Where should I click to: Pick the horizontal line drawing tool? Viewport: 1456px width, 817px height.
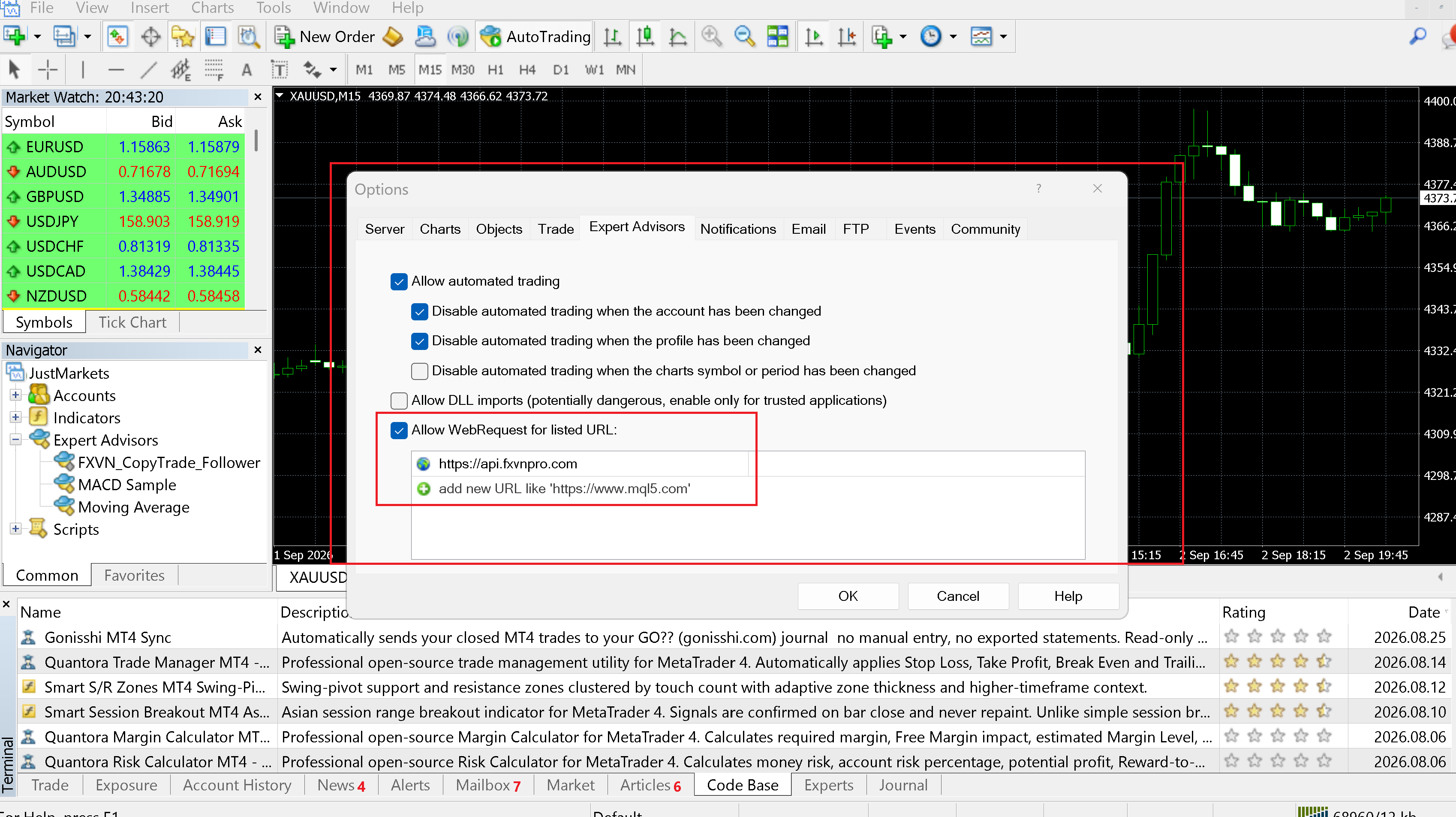pos(115,69)
